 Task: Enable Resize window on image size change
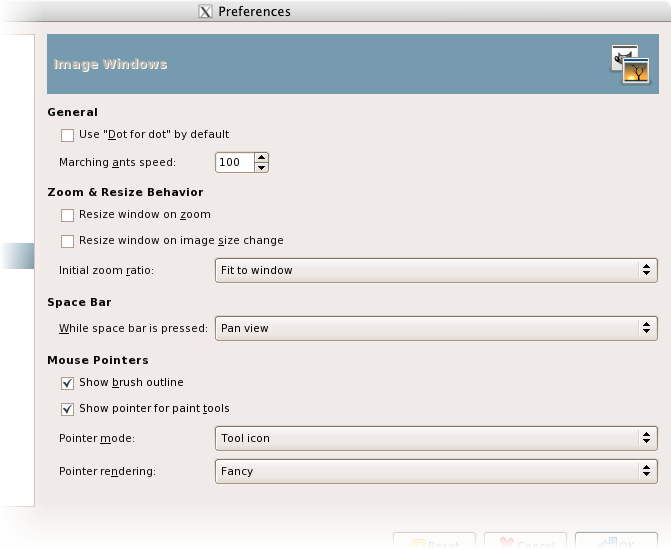(67, 241)
